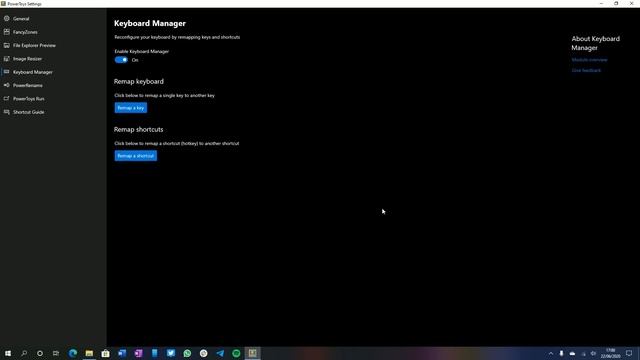Click the Remap shortcuts section heading

coord(138,129)
